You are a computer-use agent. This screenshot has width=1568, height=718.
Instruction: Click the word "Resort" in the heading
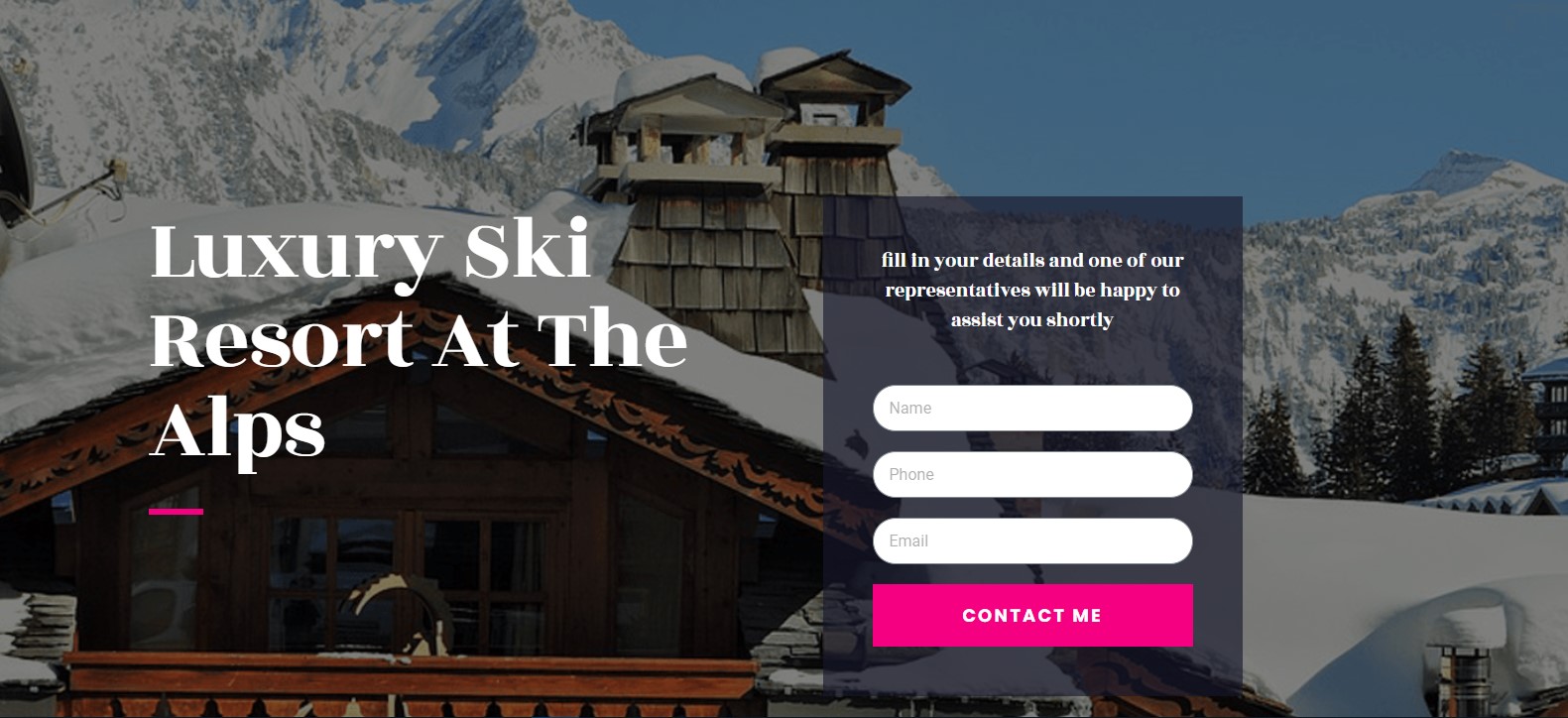(282, 340)
